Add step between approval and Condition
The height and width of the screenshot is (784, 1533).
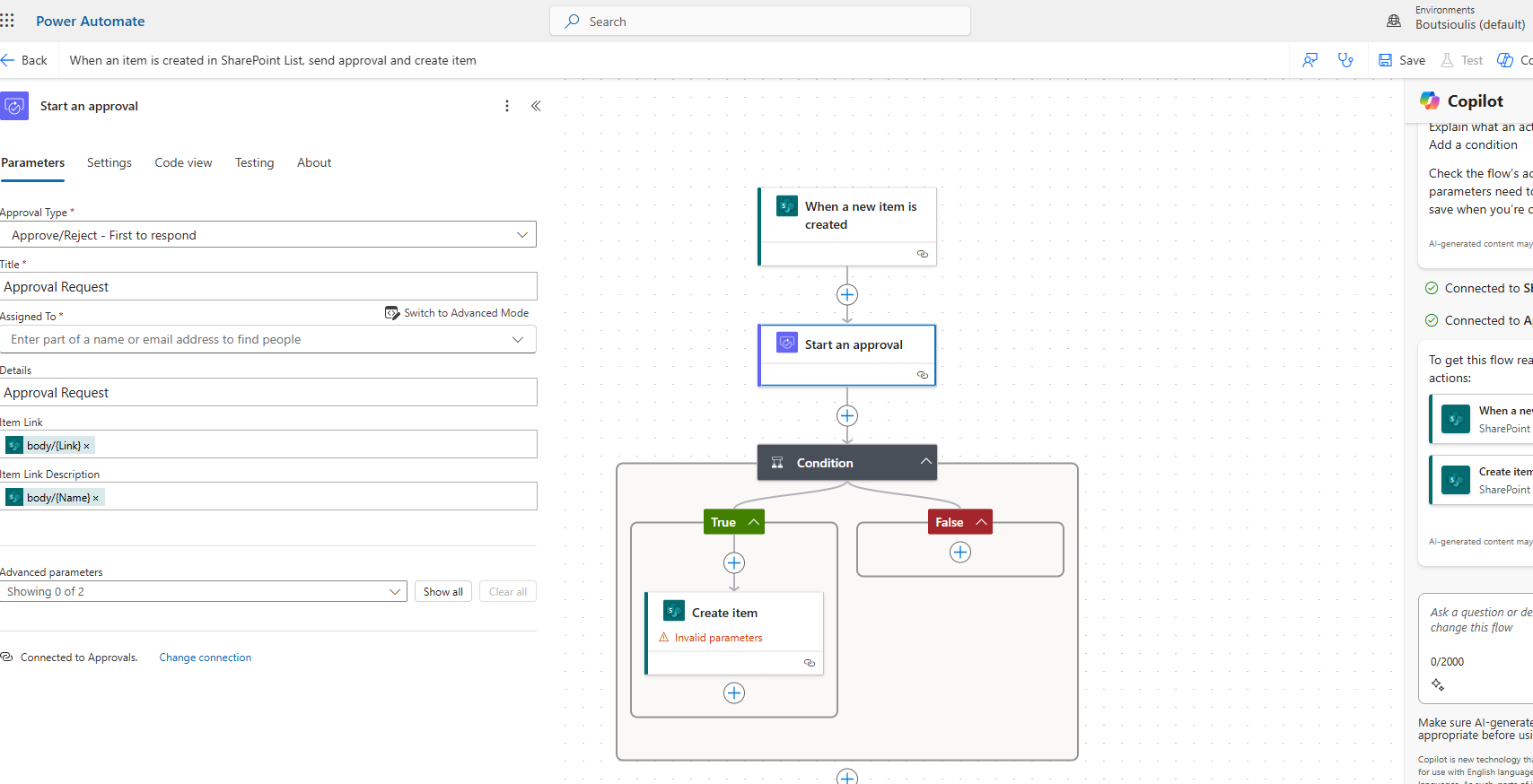click(x=847, y=416)
